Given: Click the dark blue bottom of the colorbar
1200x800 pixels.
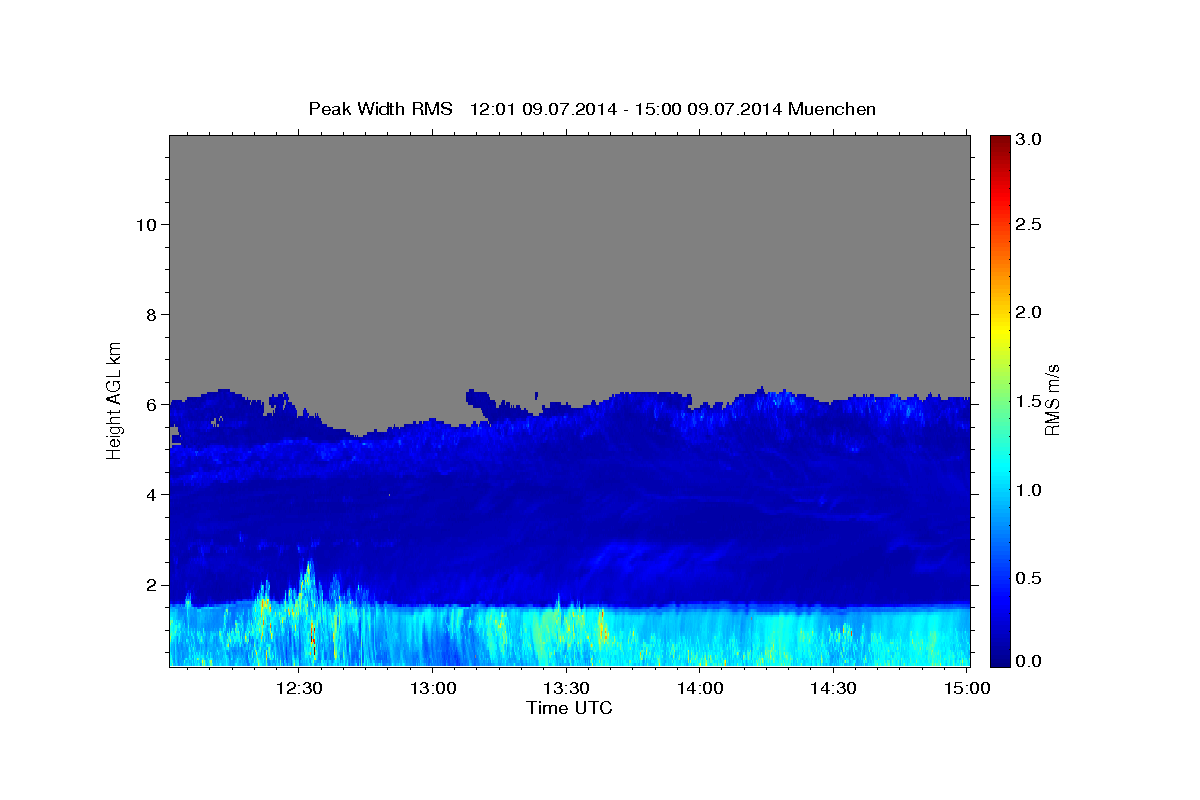Looking at the screenshot, I should tap(999, 655).
